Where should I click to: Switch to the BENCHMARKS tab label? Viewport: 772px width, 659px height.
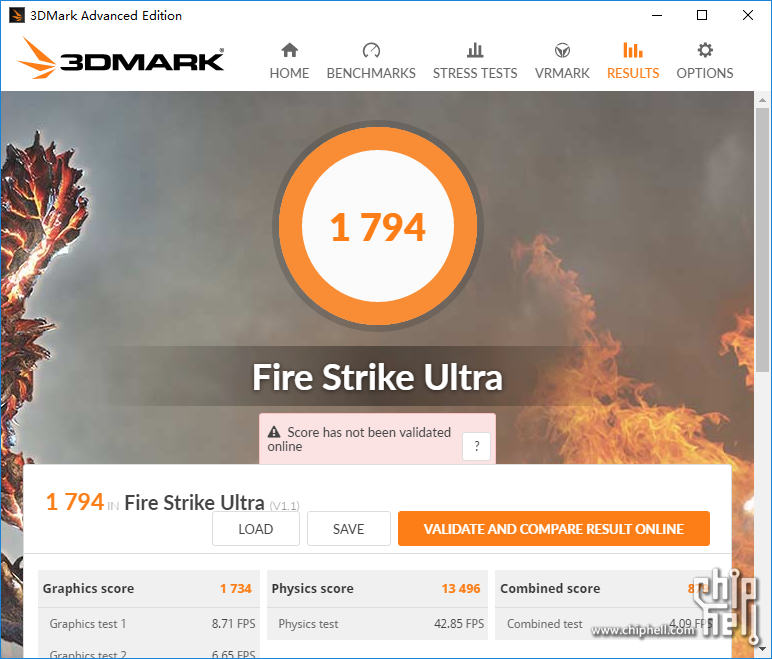(371, 73)
